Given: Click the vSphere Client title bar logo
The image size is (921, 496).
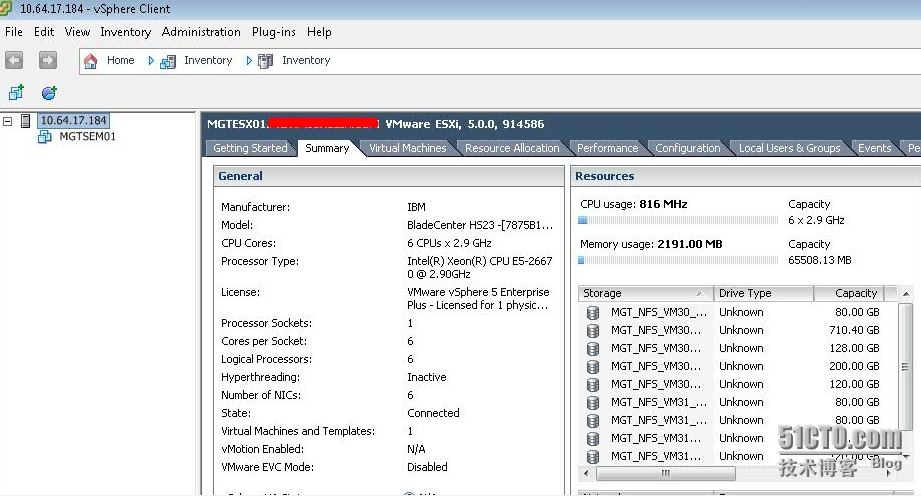Looking at the screenshot, I should 5,8.
